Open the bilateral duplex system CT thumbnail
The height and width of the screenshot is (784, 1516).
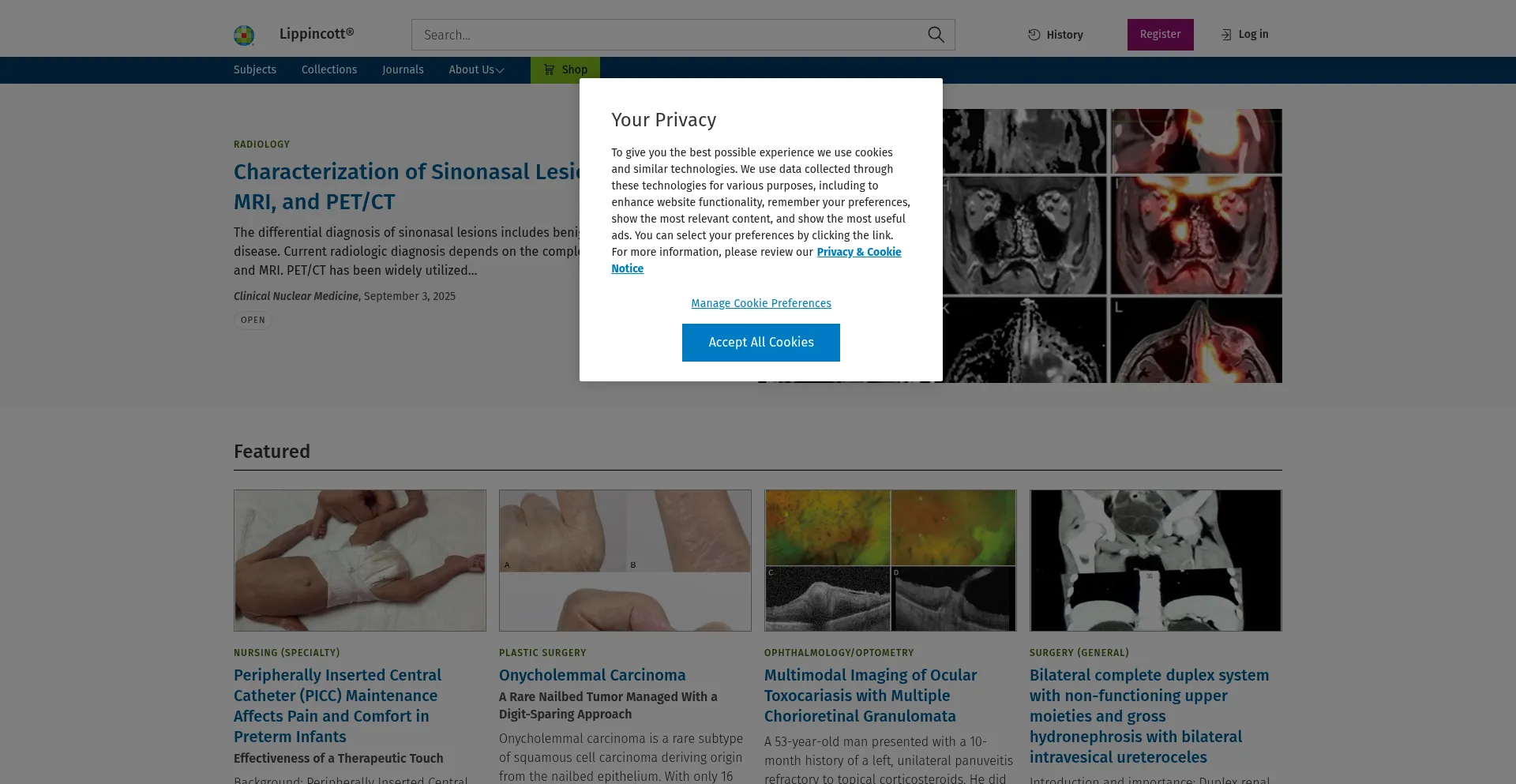click(1156, 561)
